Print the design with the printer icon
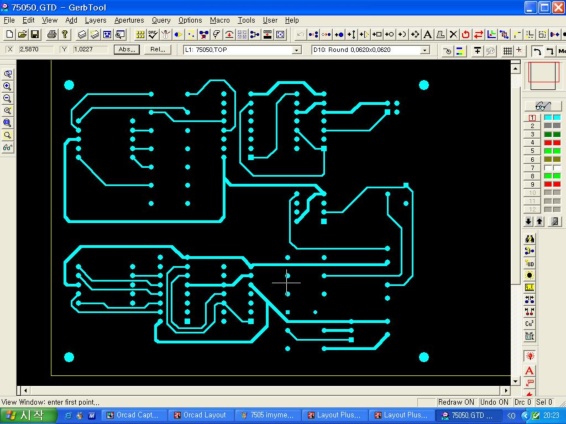Image resolution: width=566 pixels, height=424 pixels. click(x=52, y=35)
